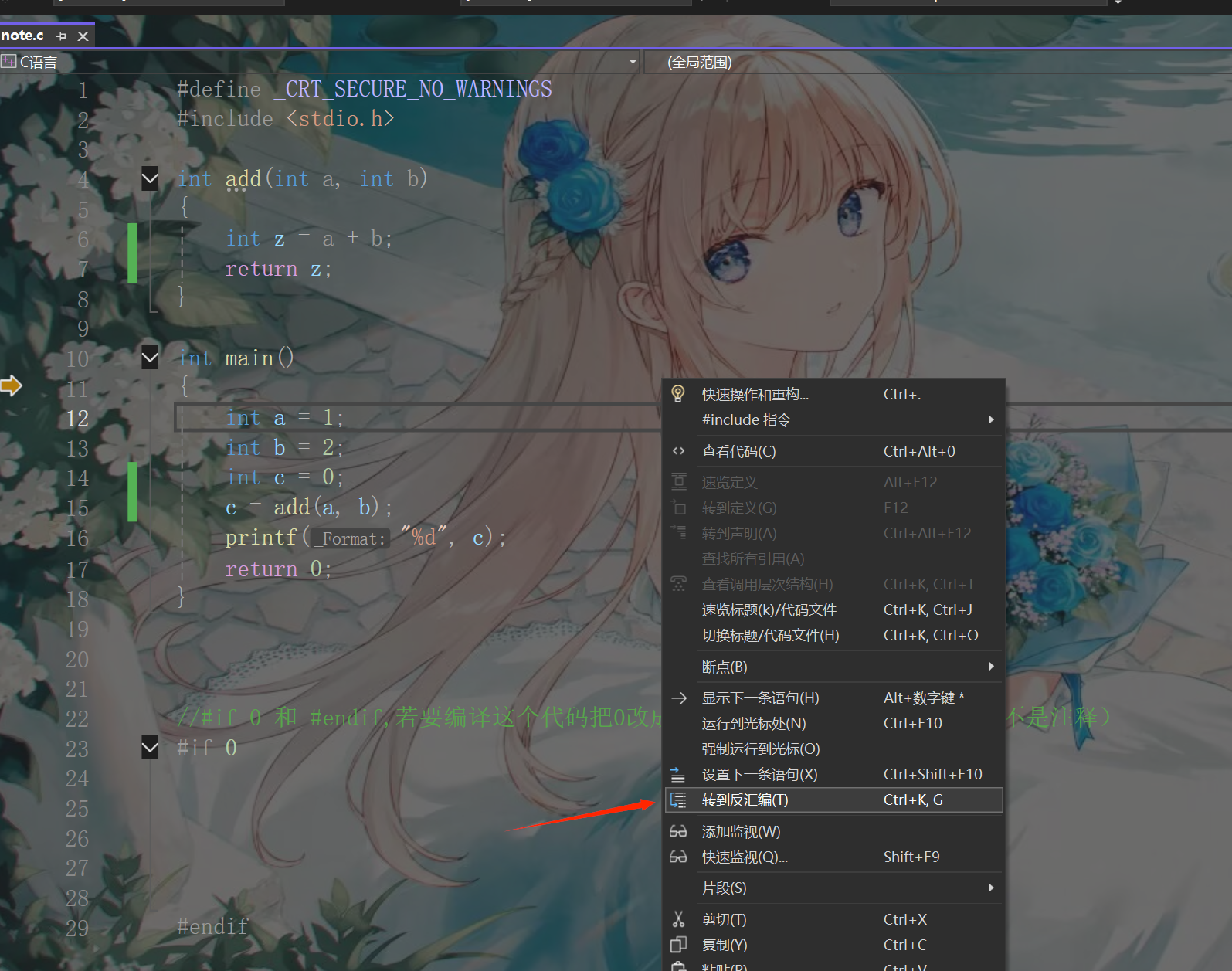Choose 切换标题/代码文件(H) entry
This screenshot has height=971, width=1232.
tap(833, 635)
